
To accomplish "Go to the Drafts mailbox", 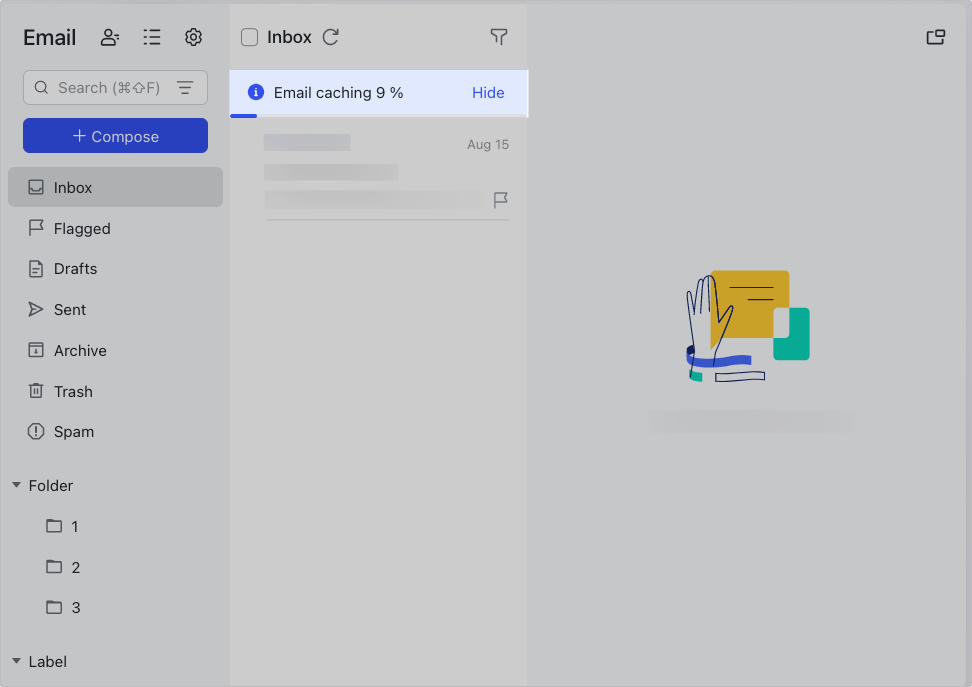I will (x=75, y=269).
